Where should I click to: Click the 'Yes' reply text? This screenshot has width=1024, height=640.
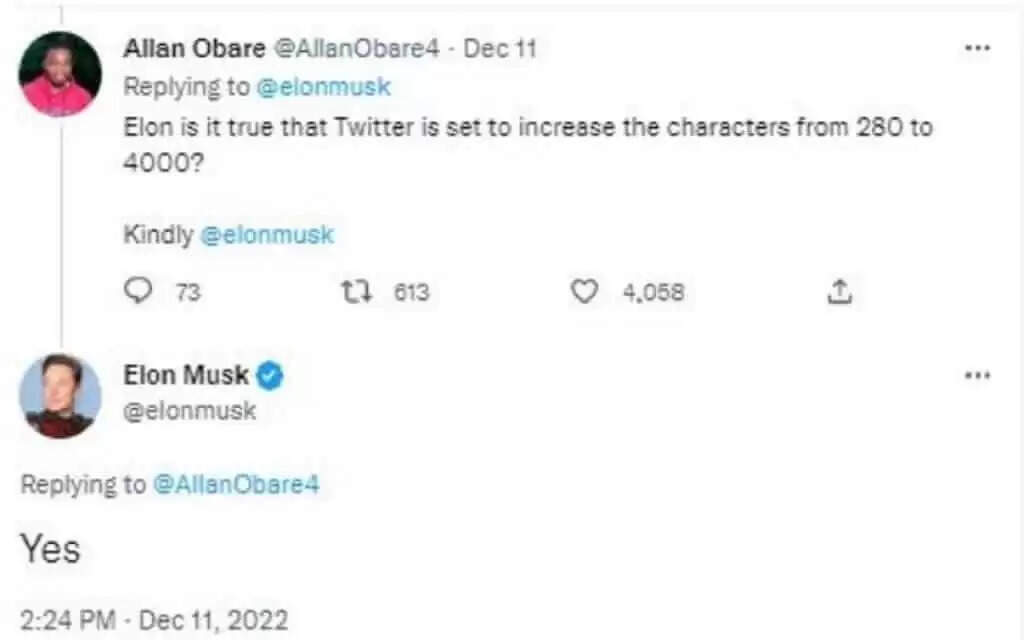click(50, 549)
